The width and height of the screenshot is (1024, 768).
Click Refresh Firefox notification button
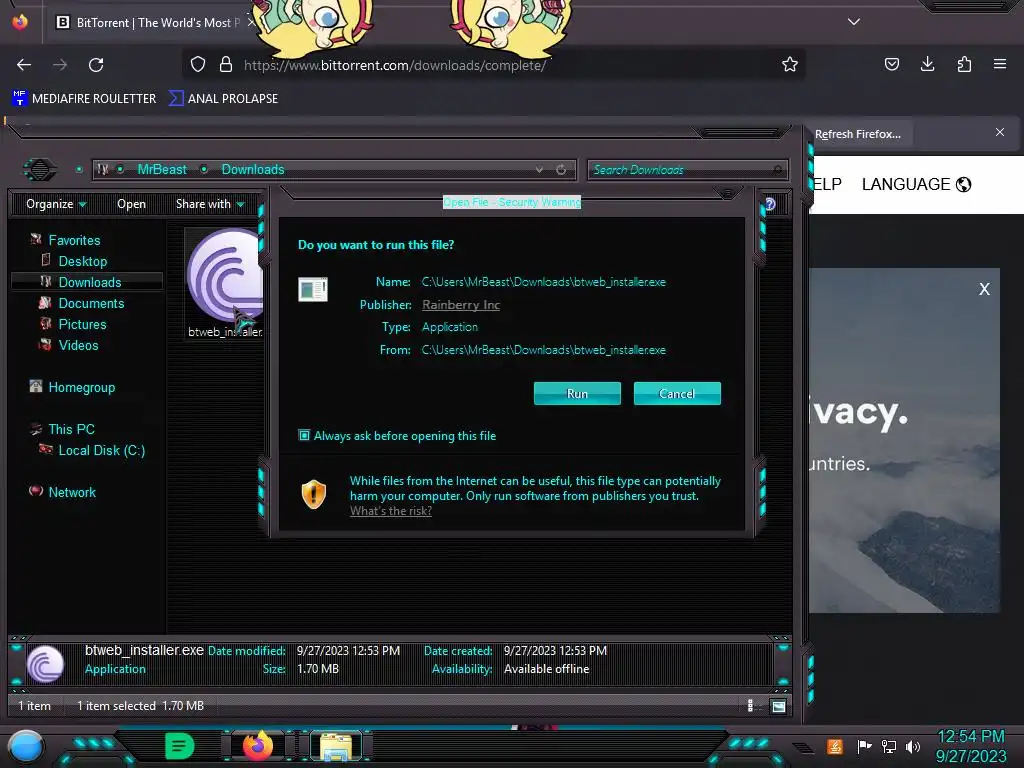[x=857, y=134]
